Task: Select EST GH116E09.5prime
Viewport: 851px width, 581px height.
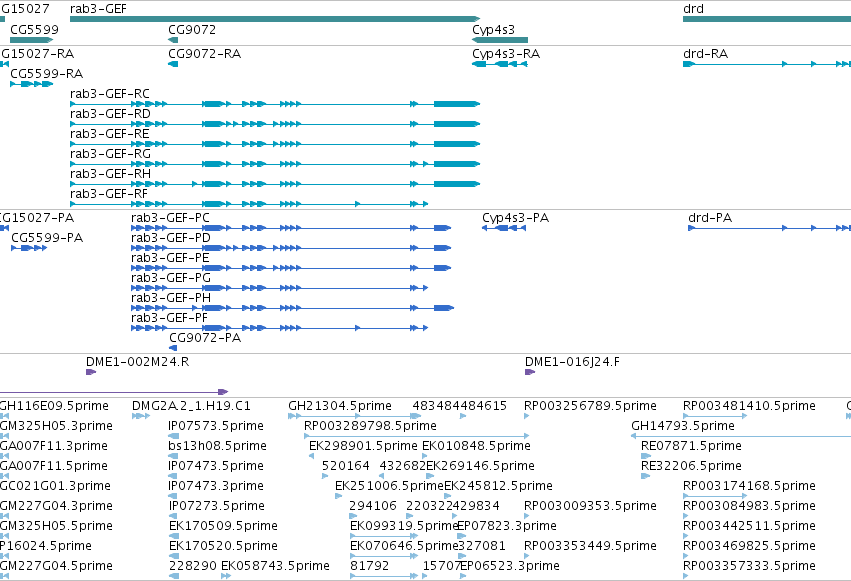Action: (x=4, y=416)
